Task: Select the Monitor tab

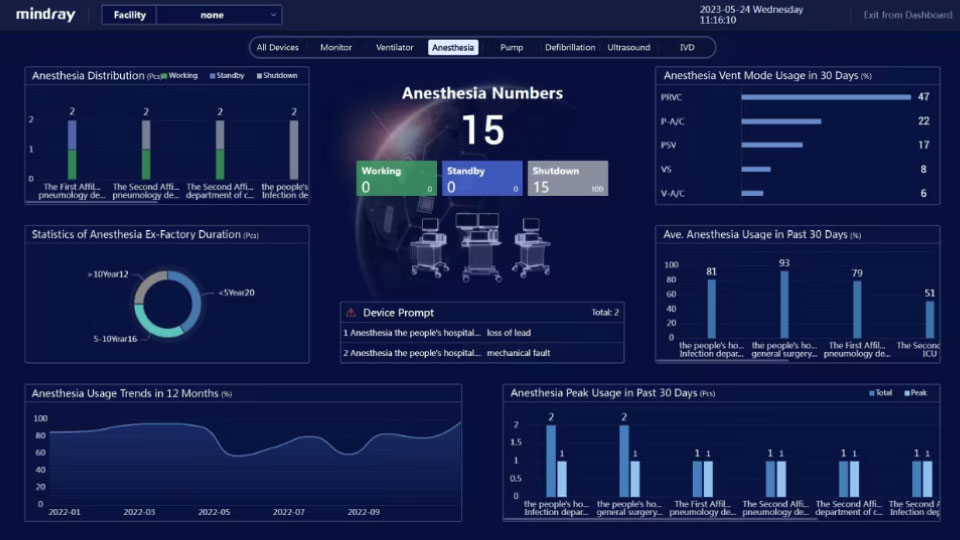Action: click(x=336, y=47)
